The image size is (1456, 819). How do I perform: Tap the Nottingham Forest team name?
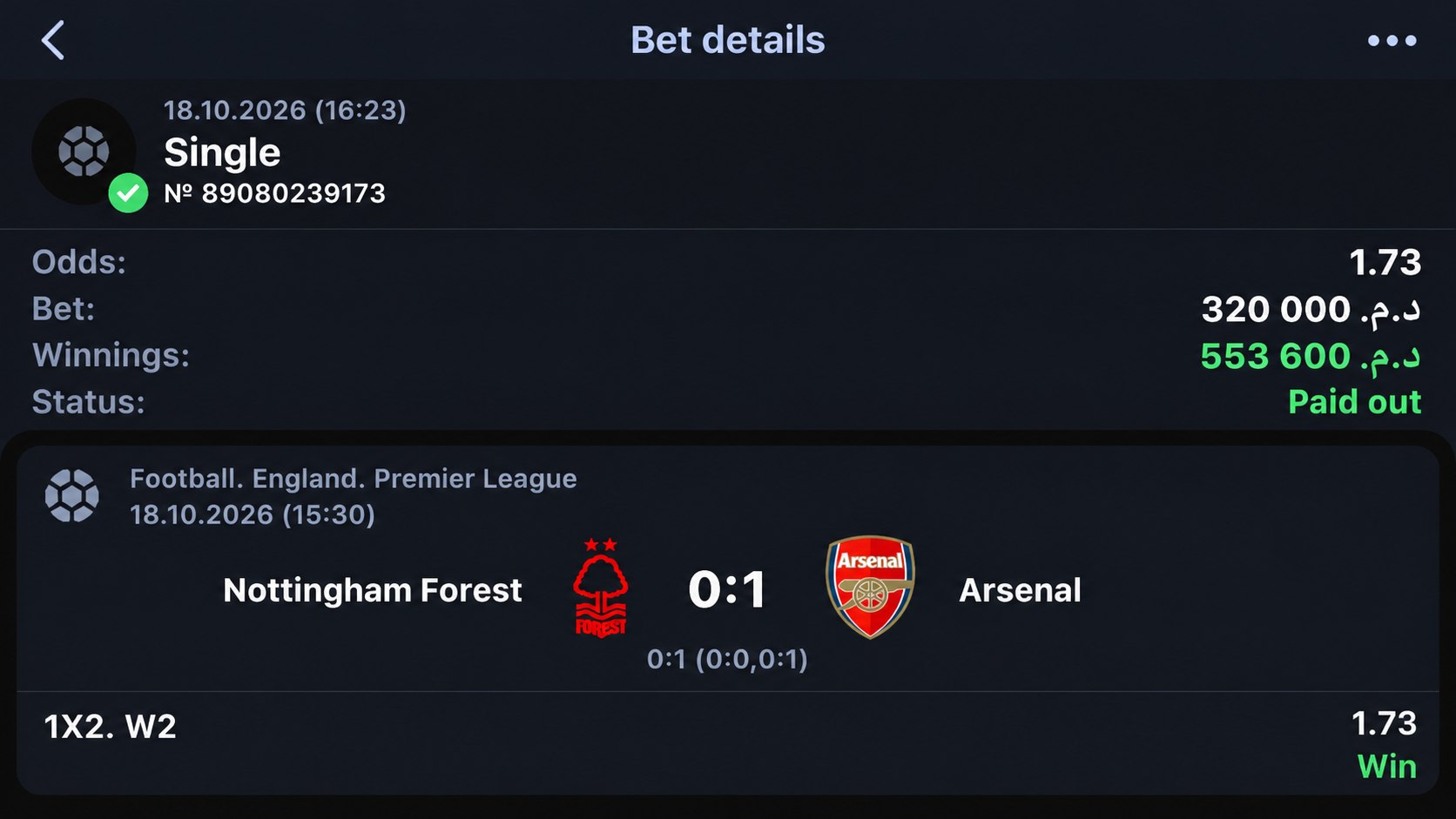[372, 590]
